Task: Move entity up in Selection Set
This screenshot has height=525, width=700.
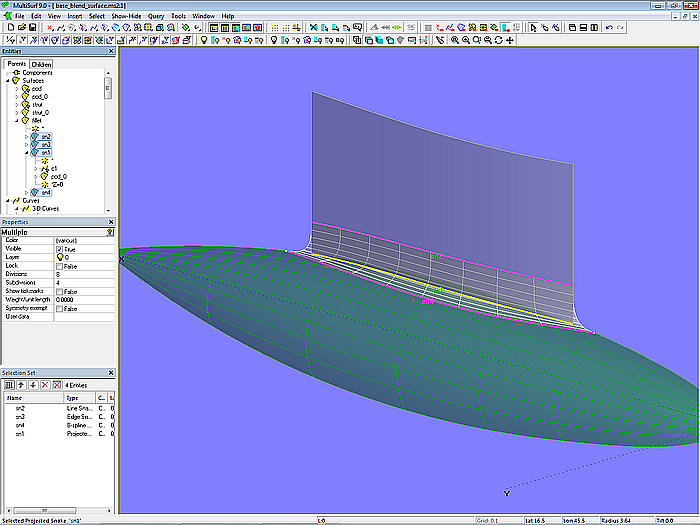Action: [x=20, y=384]
